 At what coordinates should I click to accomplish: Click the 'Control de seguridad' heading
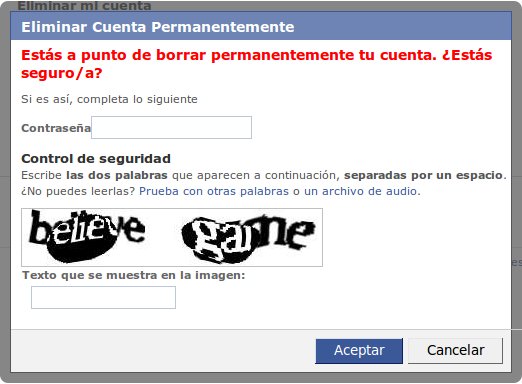click(96, 159)
